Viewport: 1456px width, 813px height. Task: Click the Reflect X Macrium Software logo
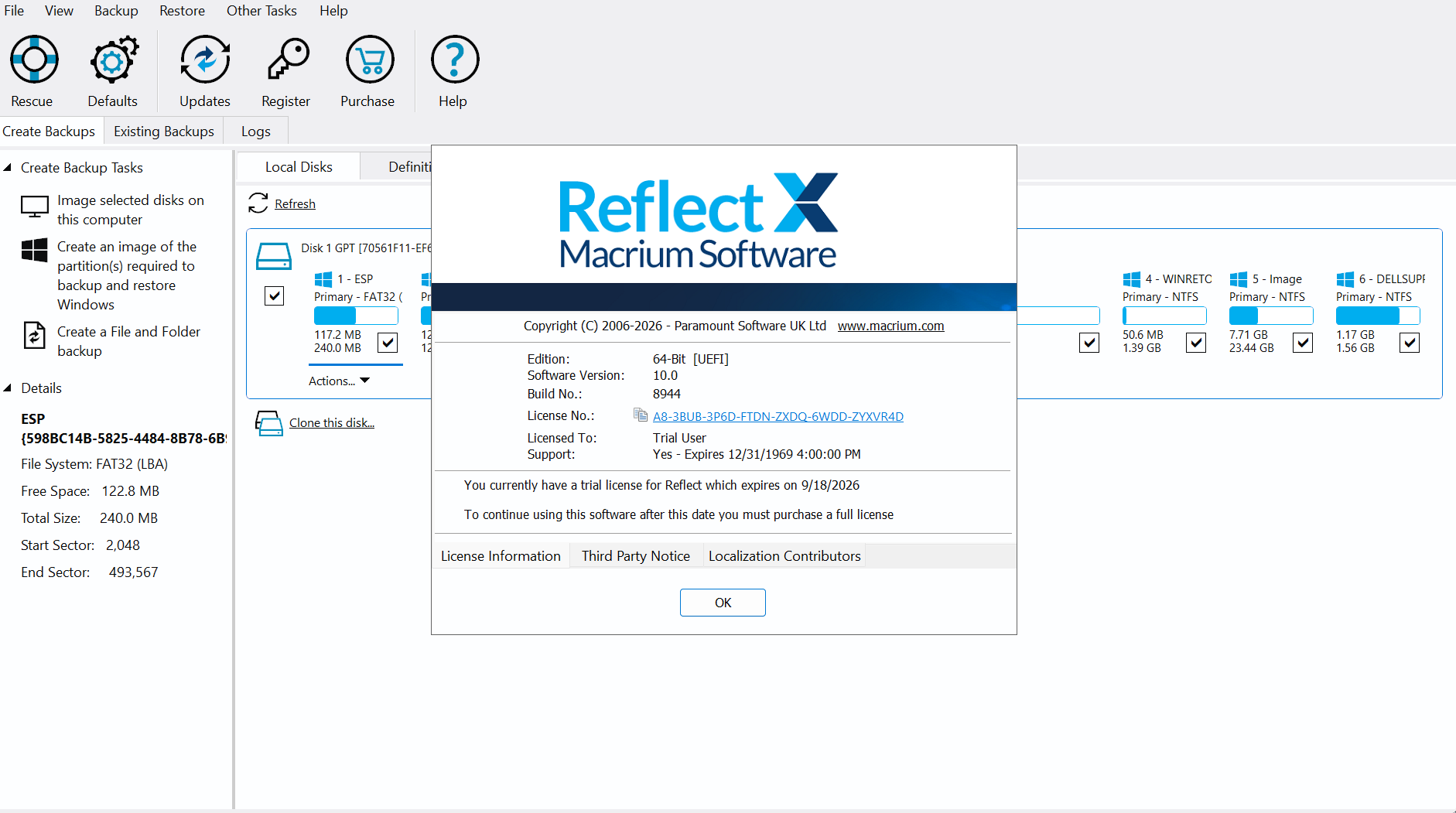(698, 221)
